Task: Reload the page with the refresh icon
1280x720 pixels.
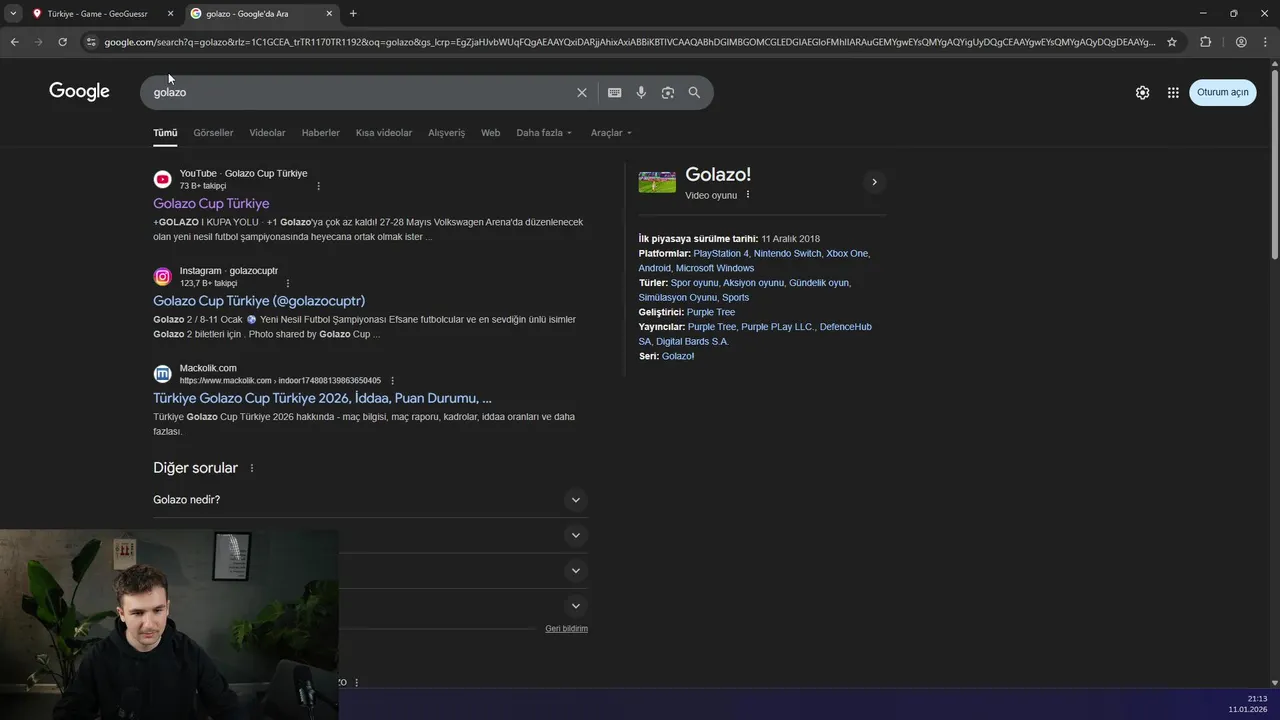Action: coord(62,42)
